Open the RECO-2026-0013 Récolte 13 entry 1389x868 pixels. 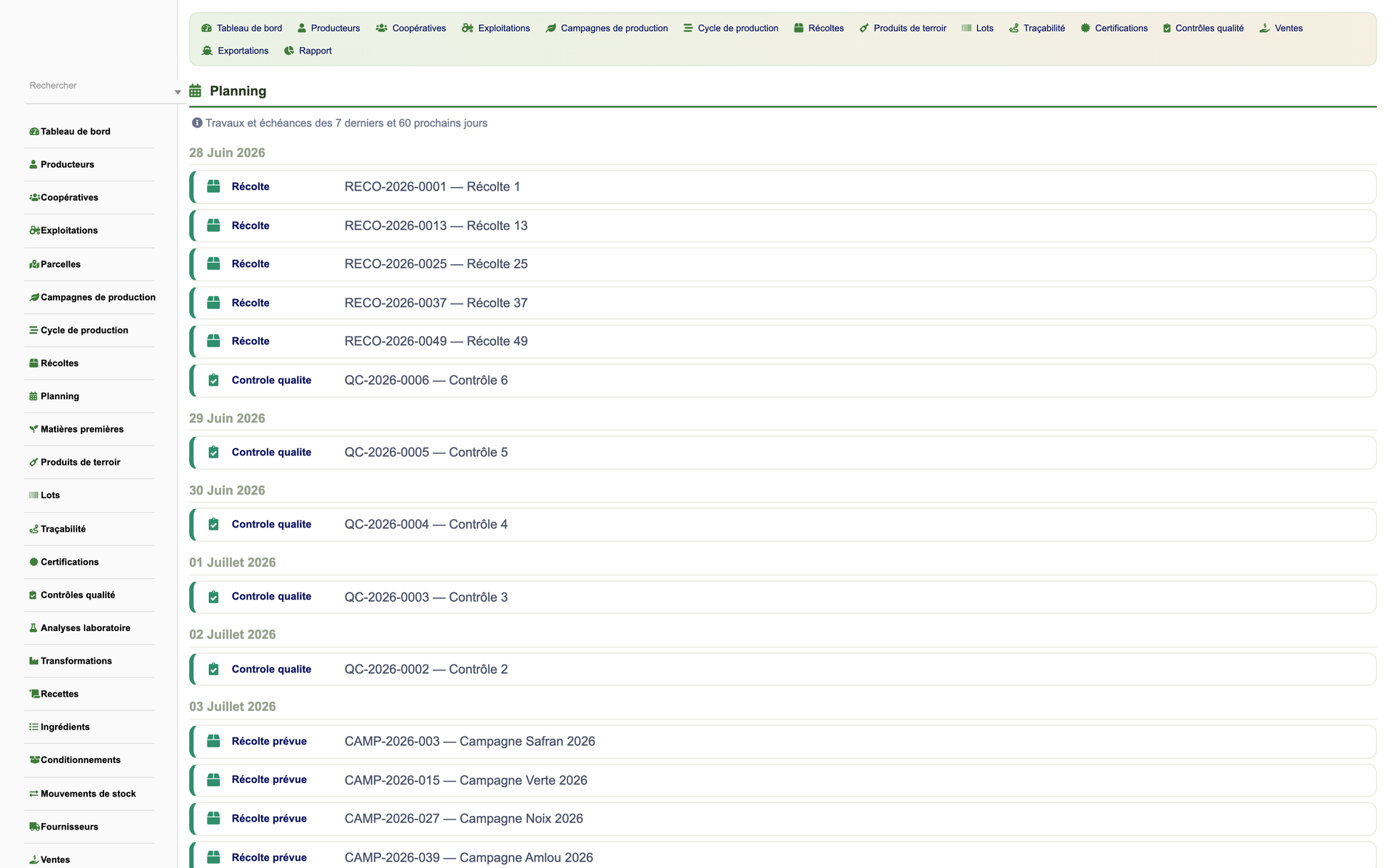[783, 226]
